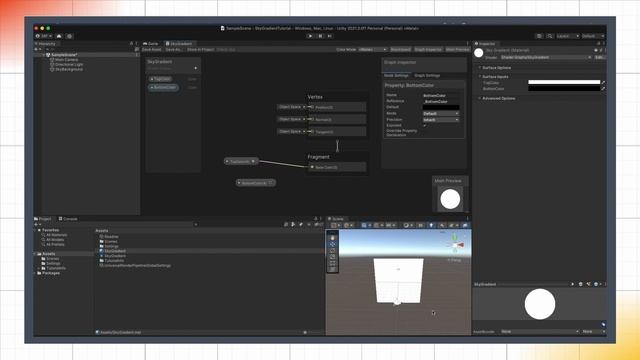Switch to the Project tab
640x360 pixels.
pyautogui.click(x=43, y=219)
